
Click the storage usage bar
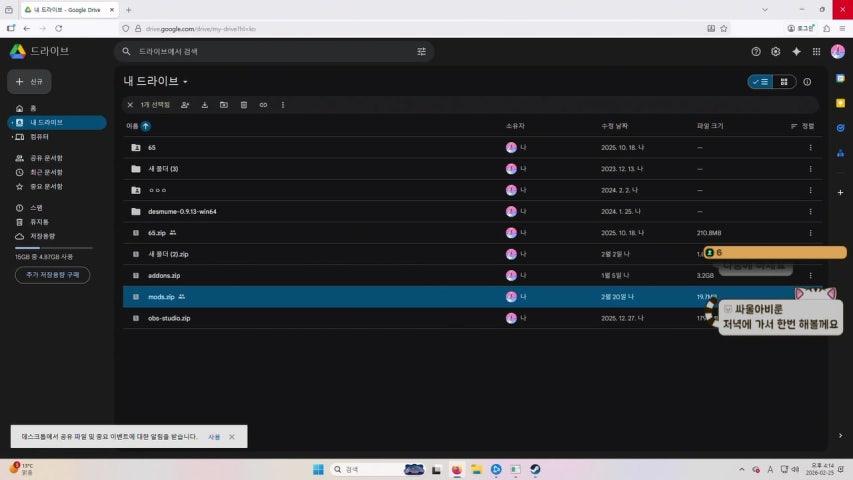pyautogui.click(x=53, y=248)
